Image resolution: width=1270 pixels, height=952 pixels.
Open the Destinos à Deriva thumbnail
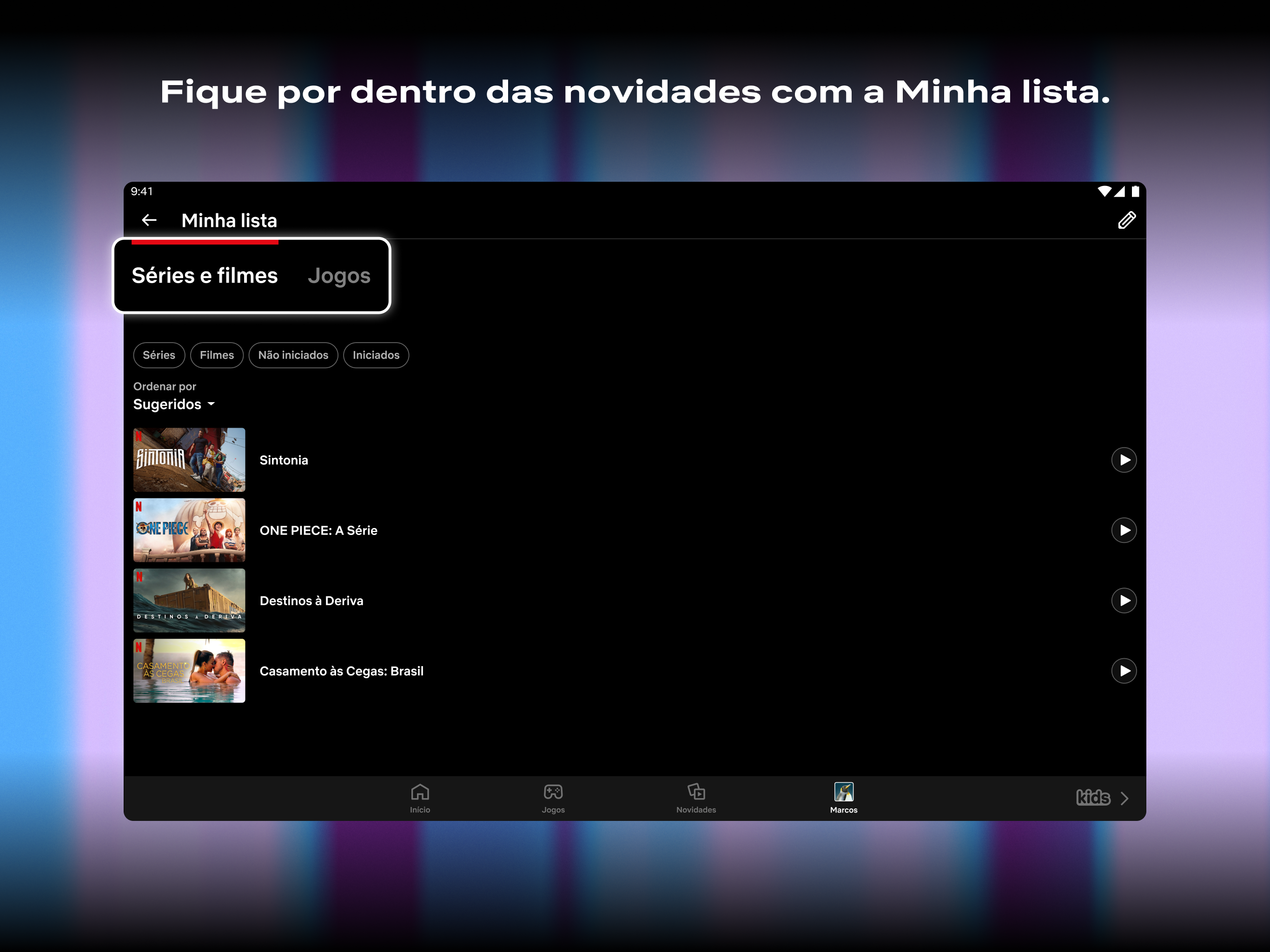189,600
